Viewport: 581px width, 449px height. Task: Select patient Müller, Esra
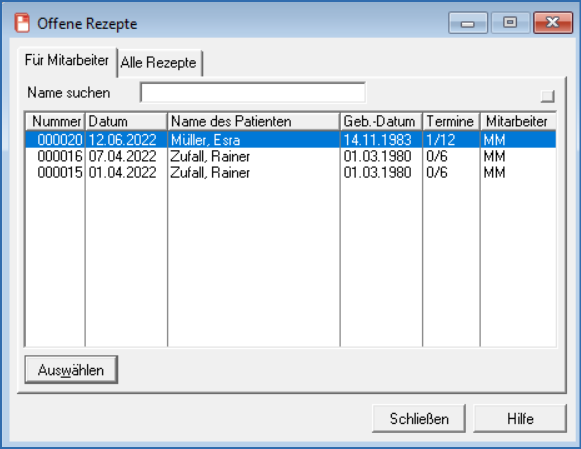click(x=205, y=140)
